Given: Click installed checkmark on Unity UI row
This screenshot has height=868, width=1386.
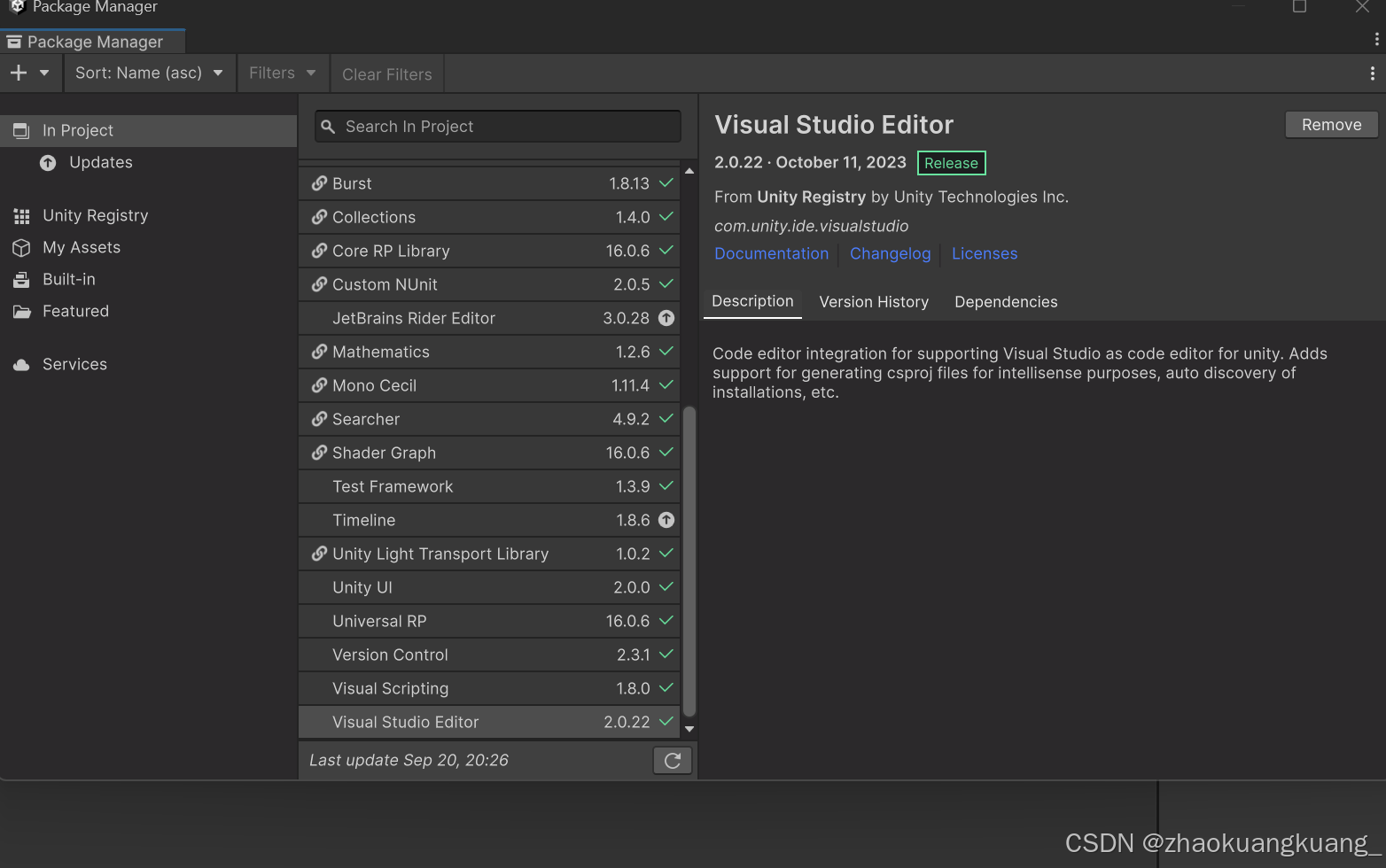Looking at the screenshot, I should point(666,586).
